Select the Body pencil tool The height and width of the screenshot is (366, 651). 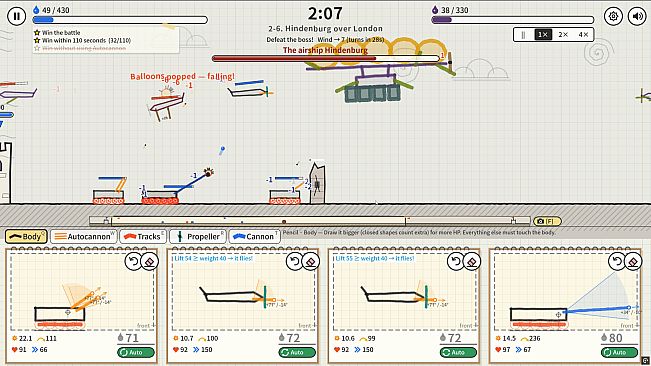26,237
